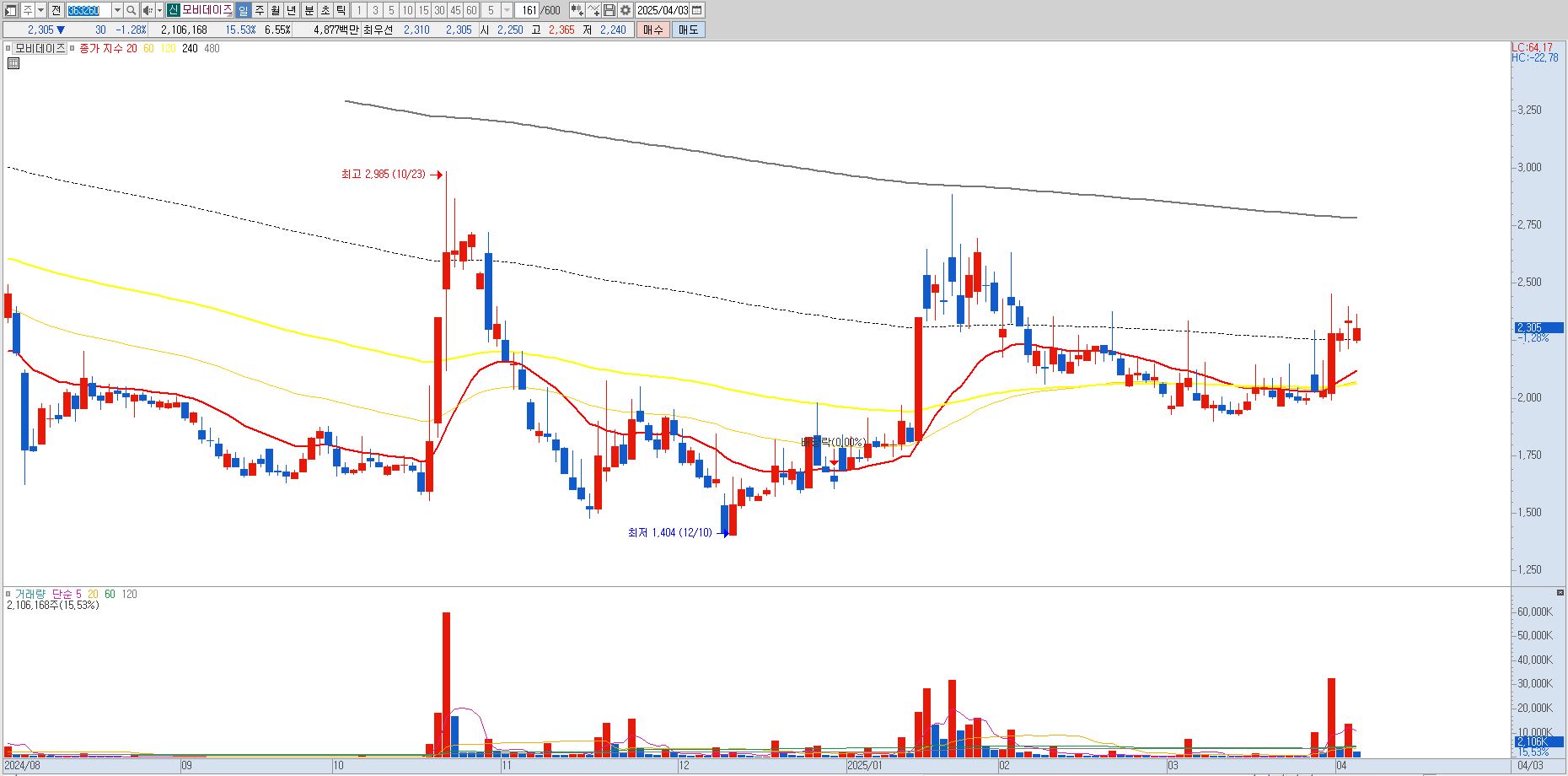Click the 매수 buy button
This screenshot has width=1568, height=776.
pyautogui.click(x=652, y=30)
